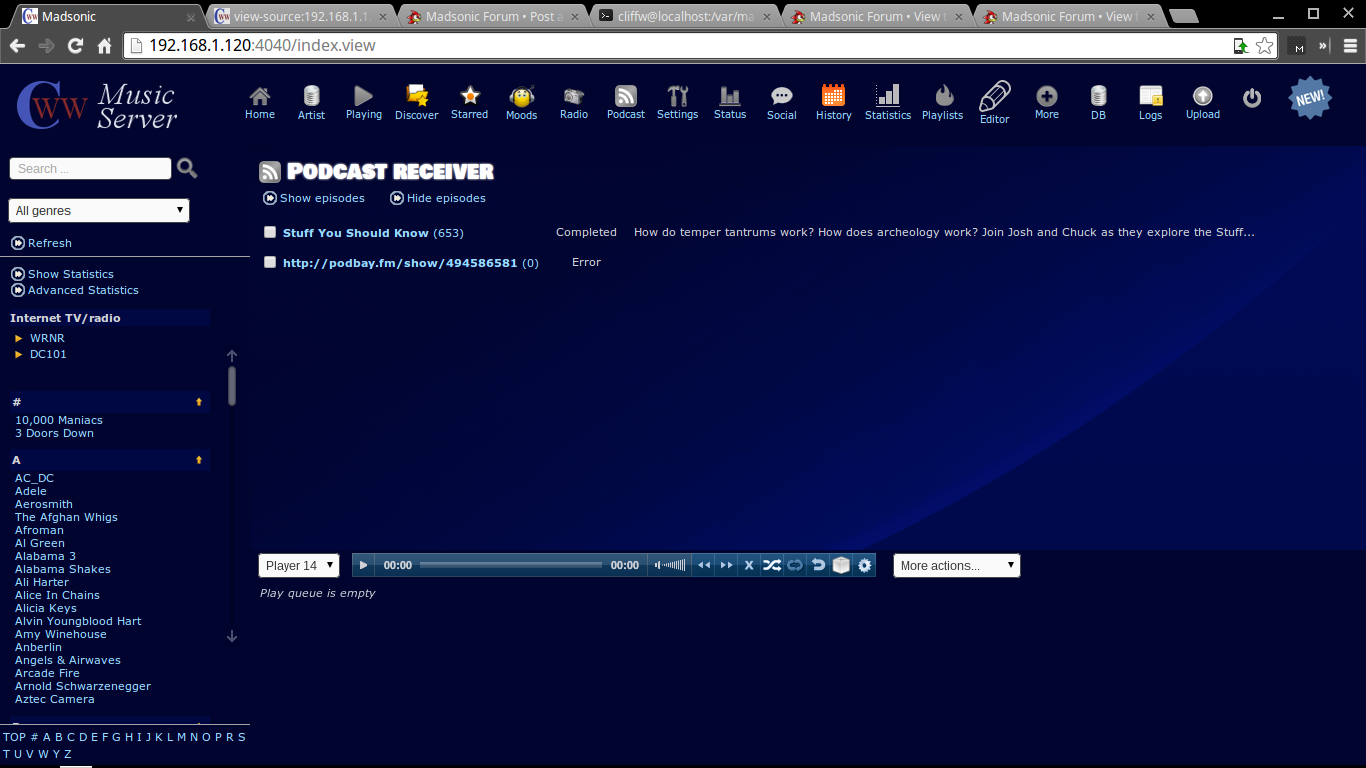Image resolution: width=1366 pixels, height=768 pixels.
Task: Open the All genres dropdown
Action: pyautogui.click(x=99, y=211)
